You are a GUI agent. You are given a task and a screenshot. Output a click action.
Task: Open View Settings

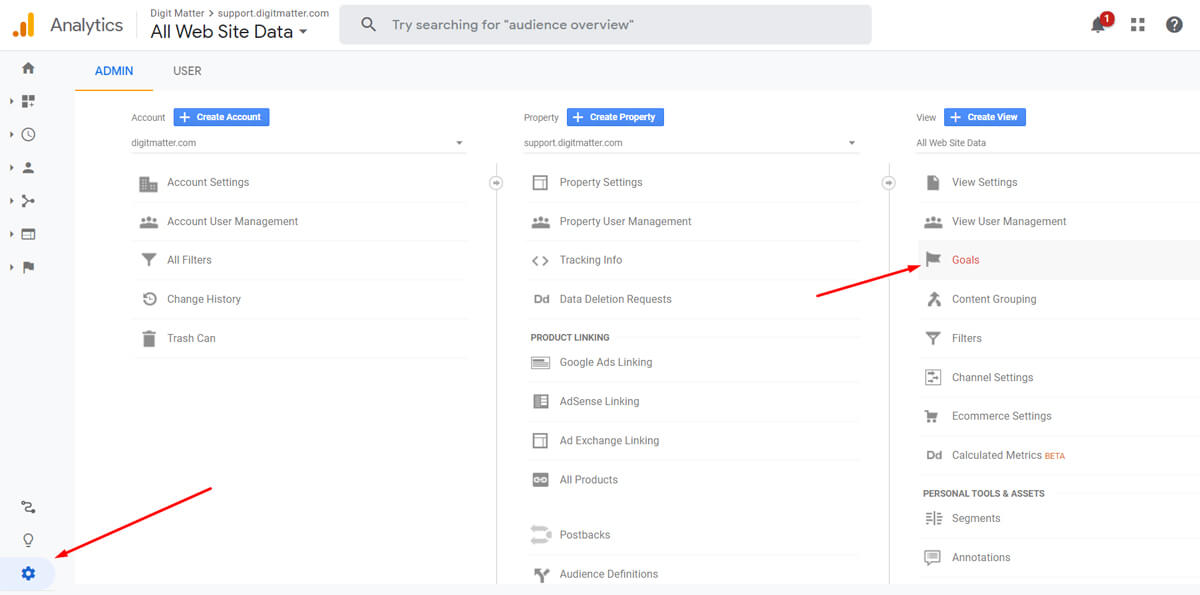tap(984, 182)
